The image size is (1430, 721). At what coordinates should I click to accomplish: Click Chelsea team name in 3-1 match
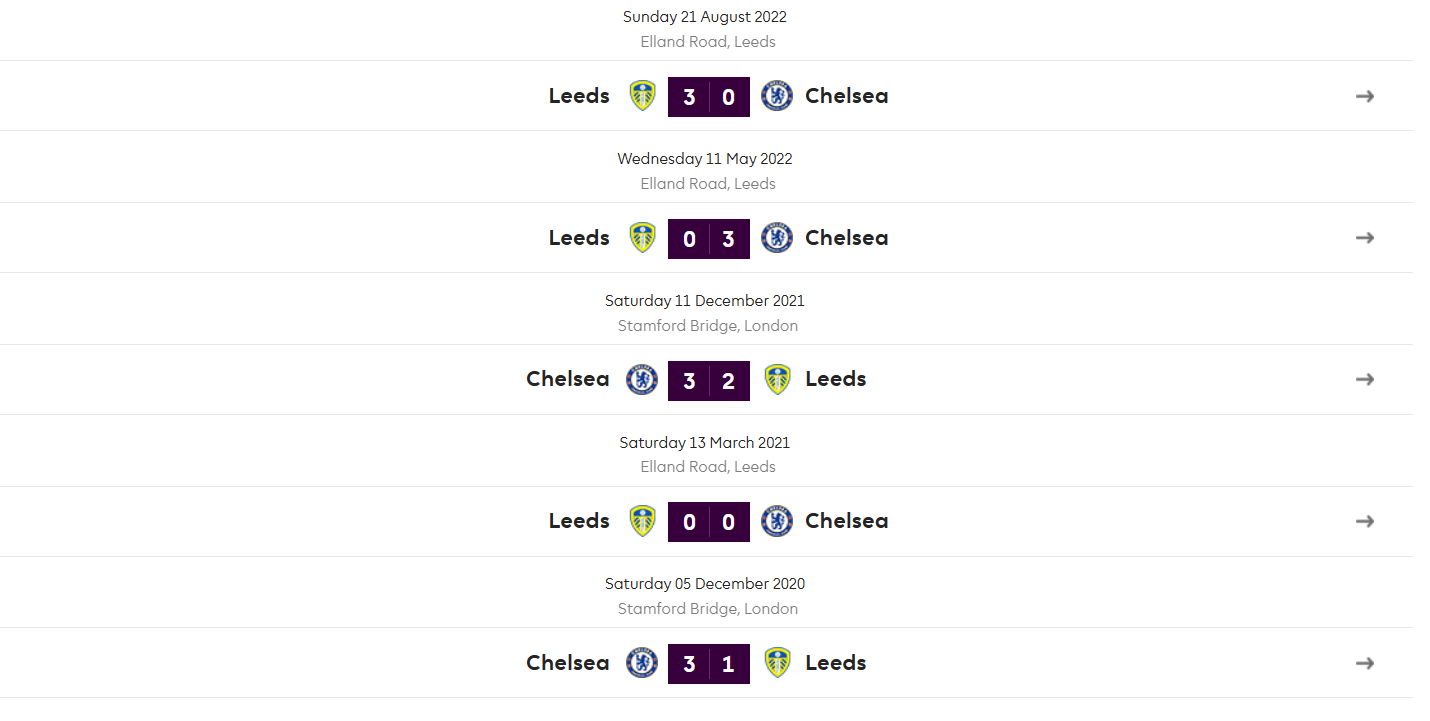(x=568, y=663)
